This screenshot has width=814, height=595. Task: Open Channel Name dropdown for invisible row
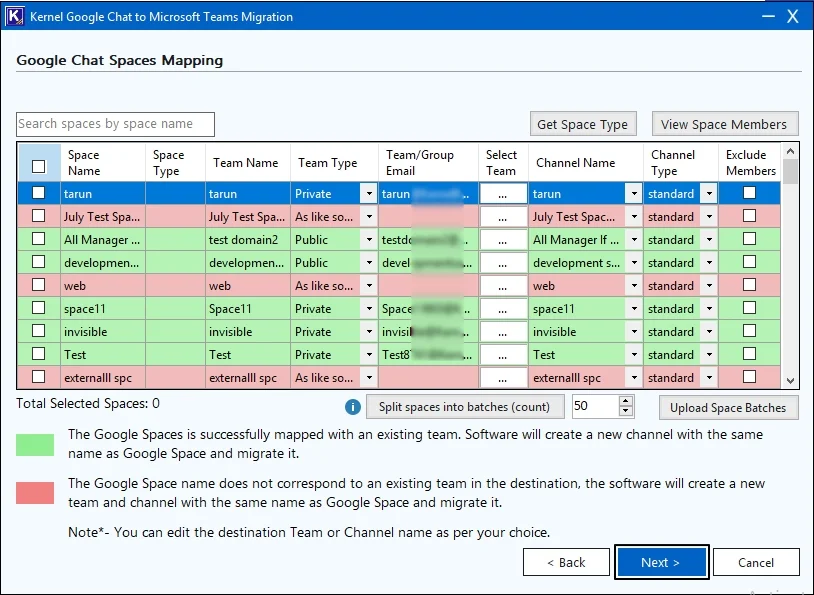[x=634, y=332]
